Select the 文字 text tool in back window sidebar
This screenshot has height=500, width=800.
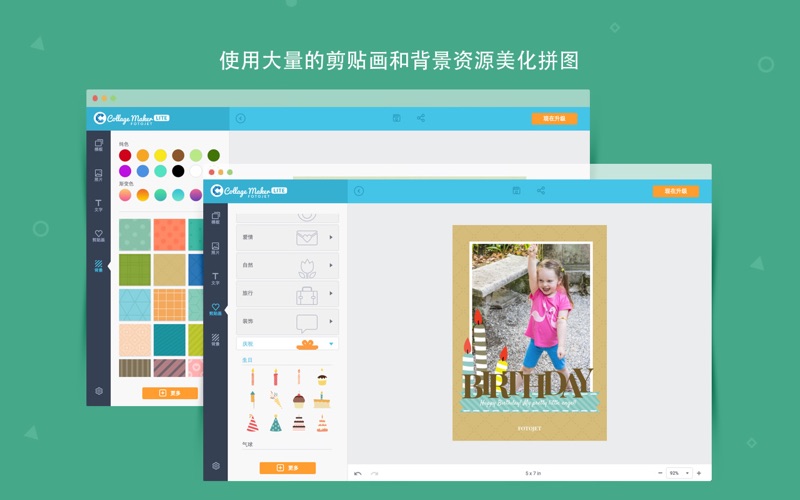98,205
